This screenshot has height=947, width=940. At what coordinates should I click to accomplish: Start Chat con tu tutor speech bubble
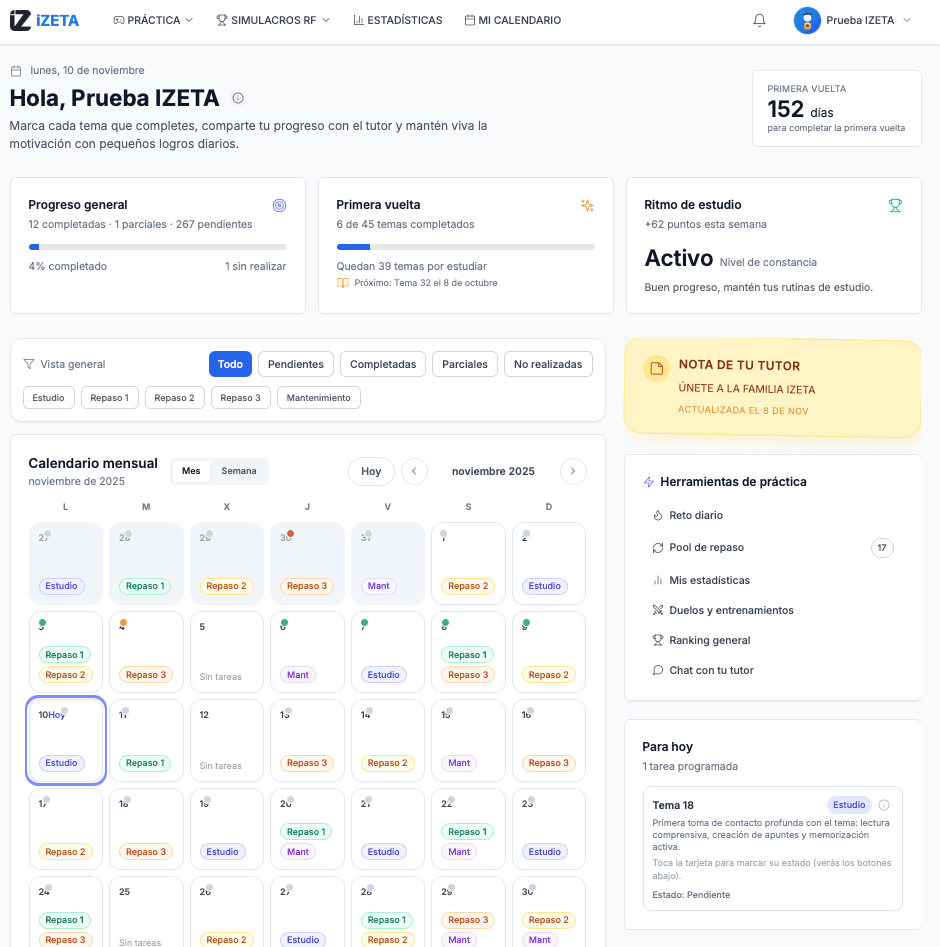click(658, 670)
